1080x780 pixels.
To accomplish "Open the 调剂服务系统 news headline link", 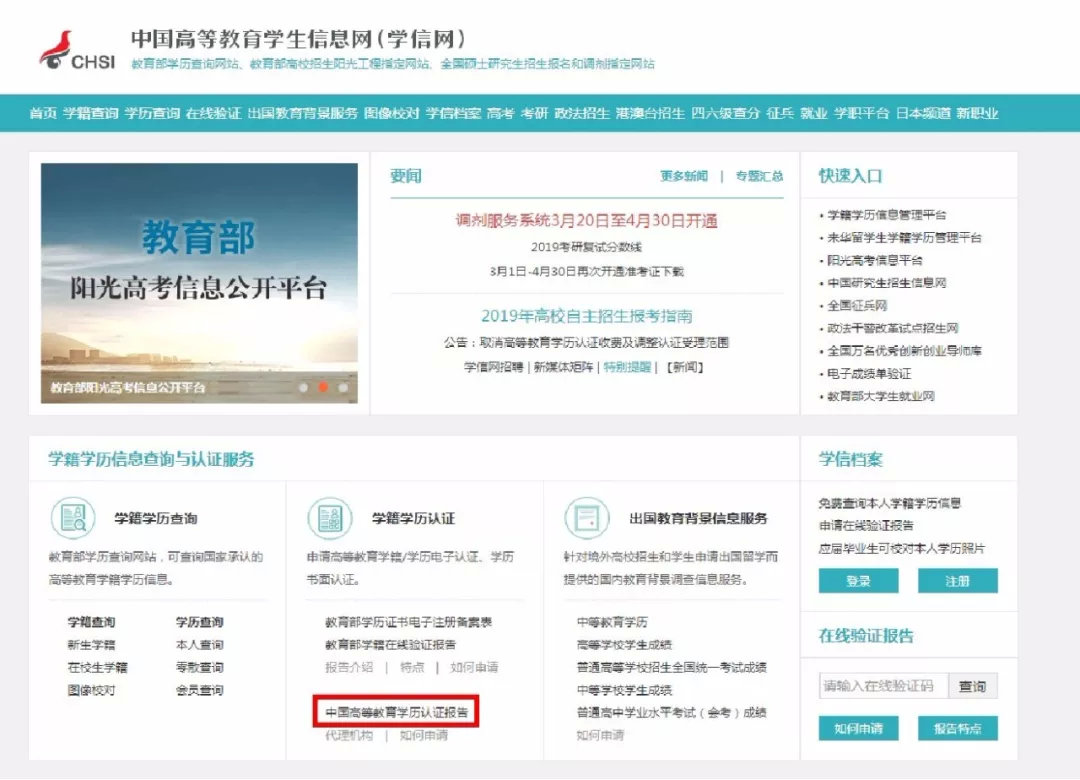I will [585, 221].
